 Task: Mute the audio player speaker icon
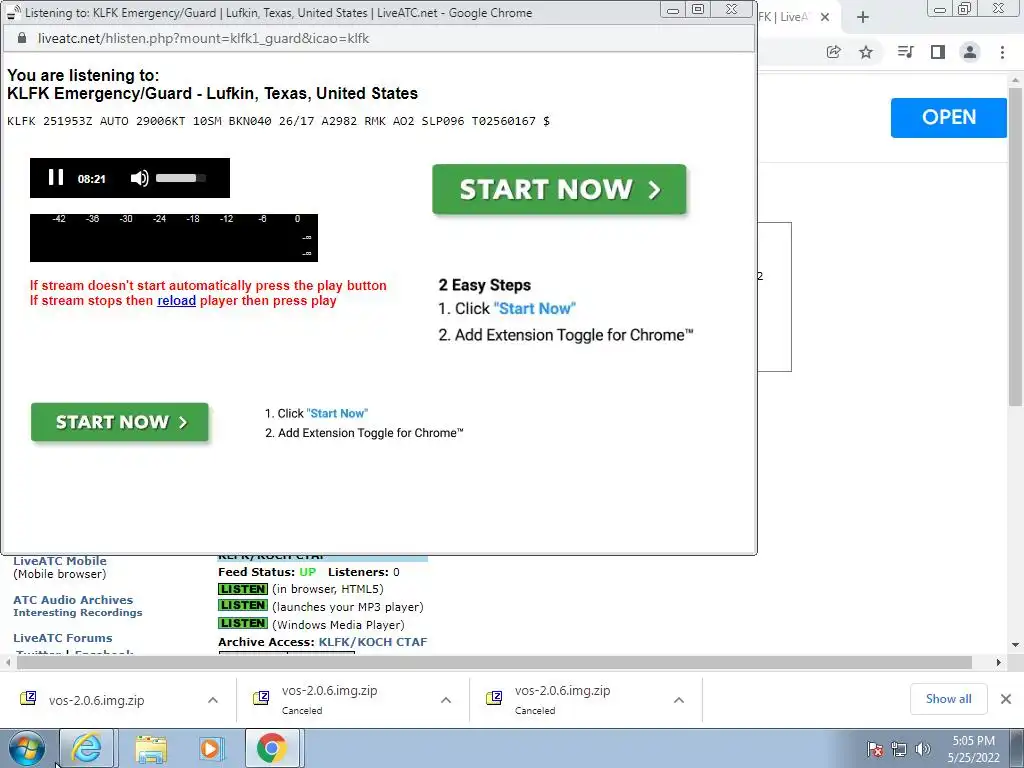pyautogui.click(x=139, y=178)
